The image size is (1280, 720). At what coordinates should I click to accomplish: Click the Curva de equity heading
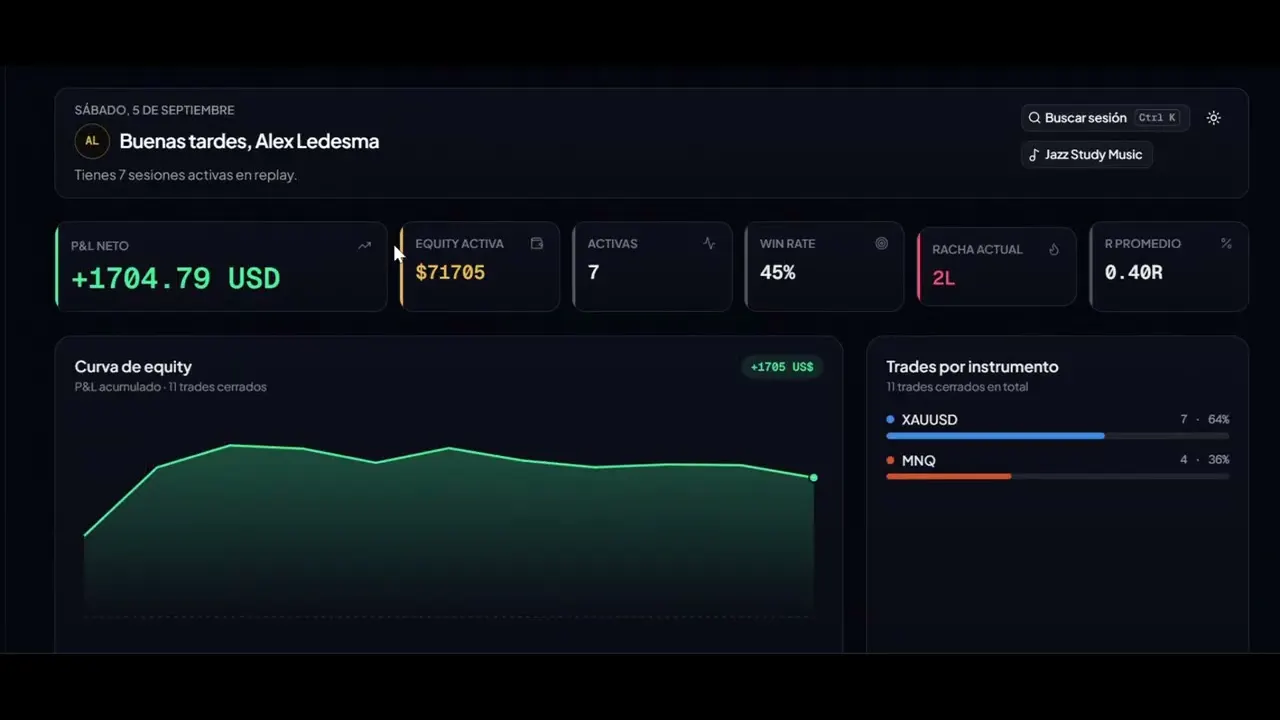pos(133,367)
